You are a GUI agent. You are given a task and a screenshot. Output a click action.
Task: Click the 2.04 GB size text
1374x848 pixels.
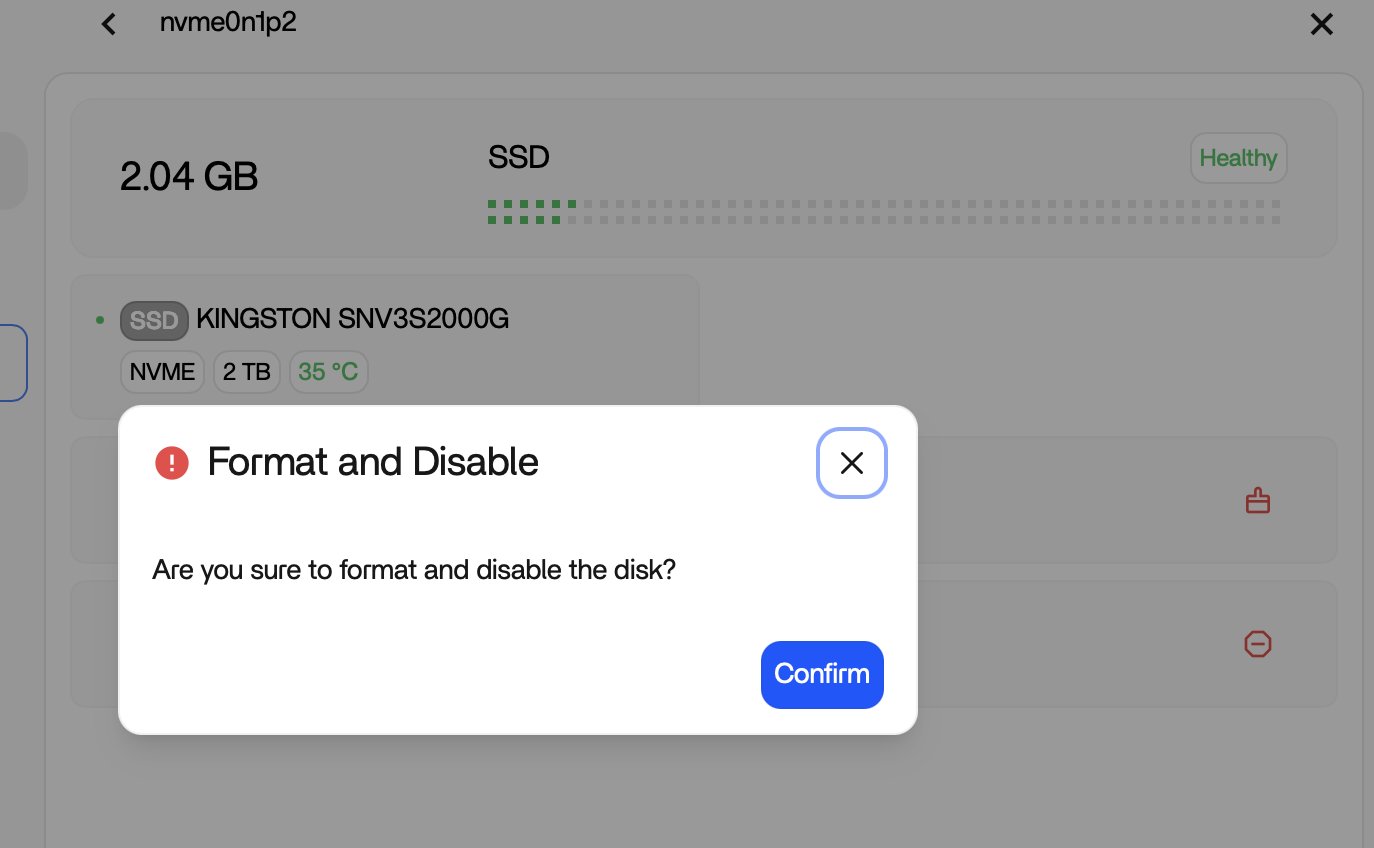(x=189, y=177)
